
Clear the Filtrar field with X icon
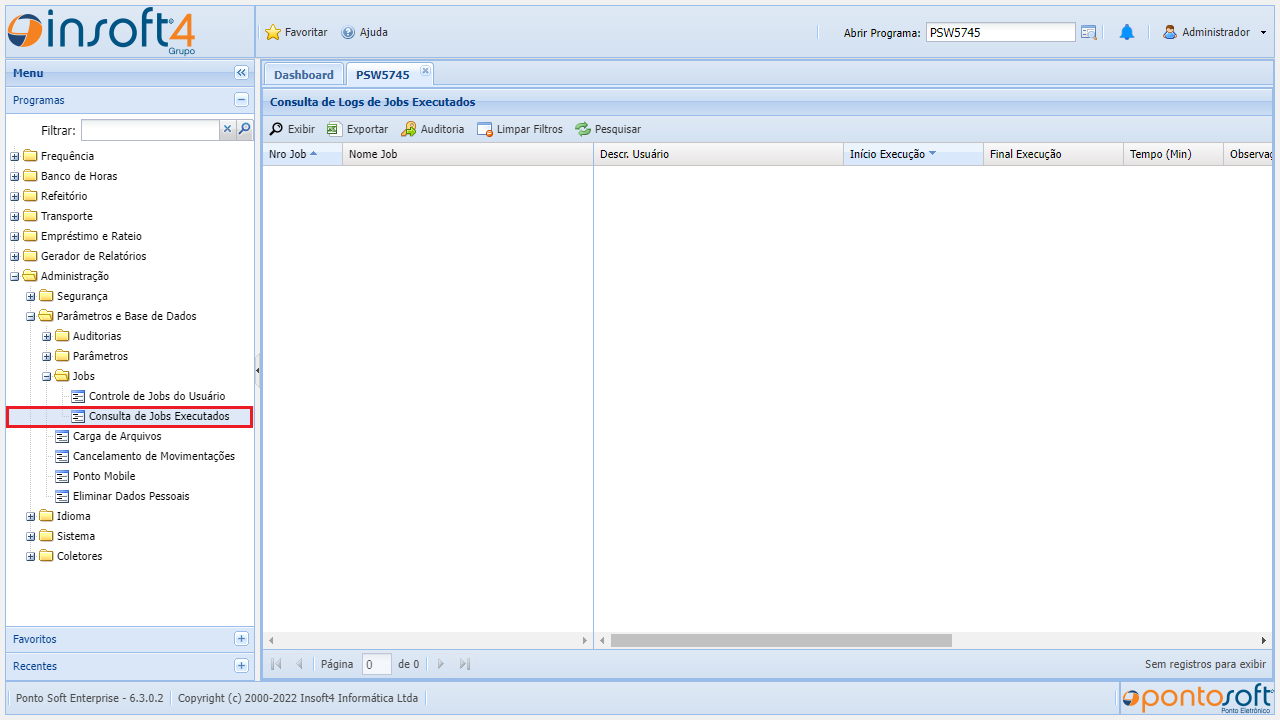[x=227, y=129]
